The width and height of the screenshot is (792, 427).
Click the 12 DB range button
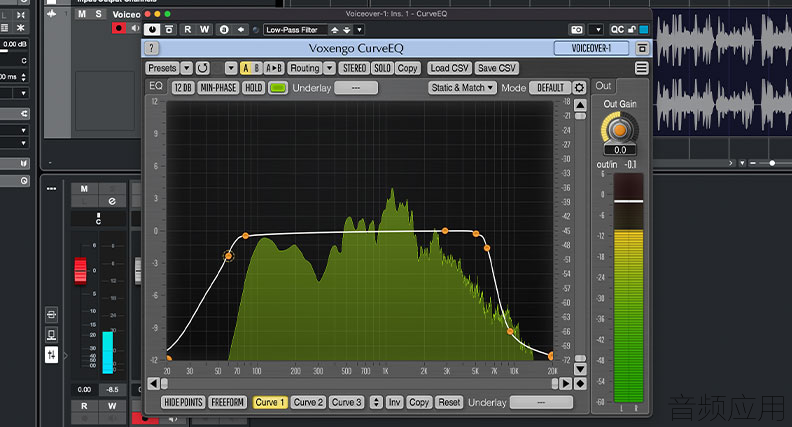click(183, 88)
